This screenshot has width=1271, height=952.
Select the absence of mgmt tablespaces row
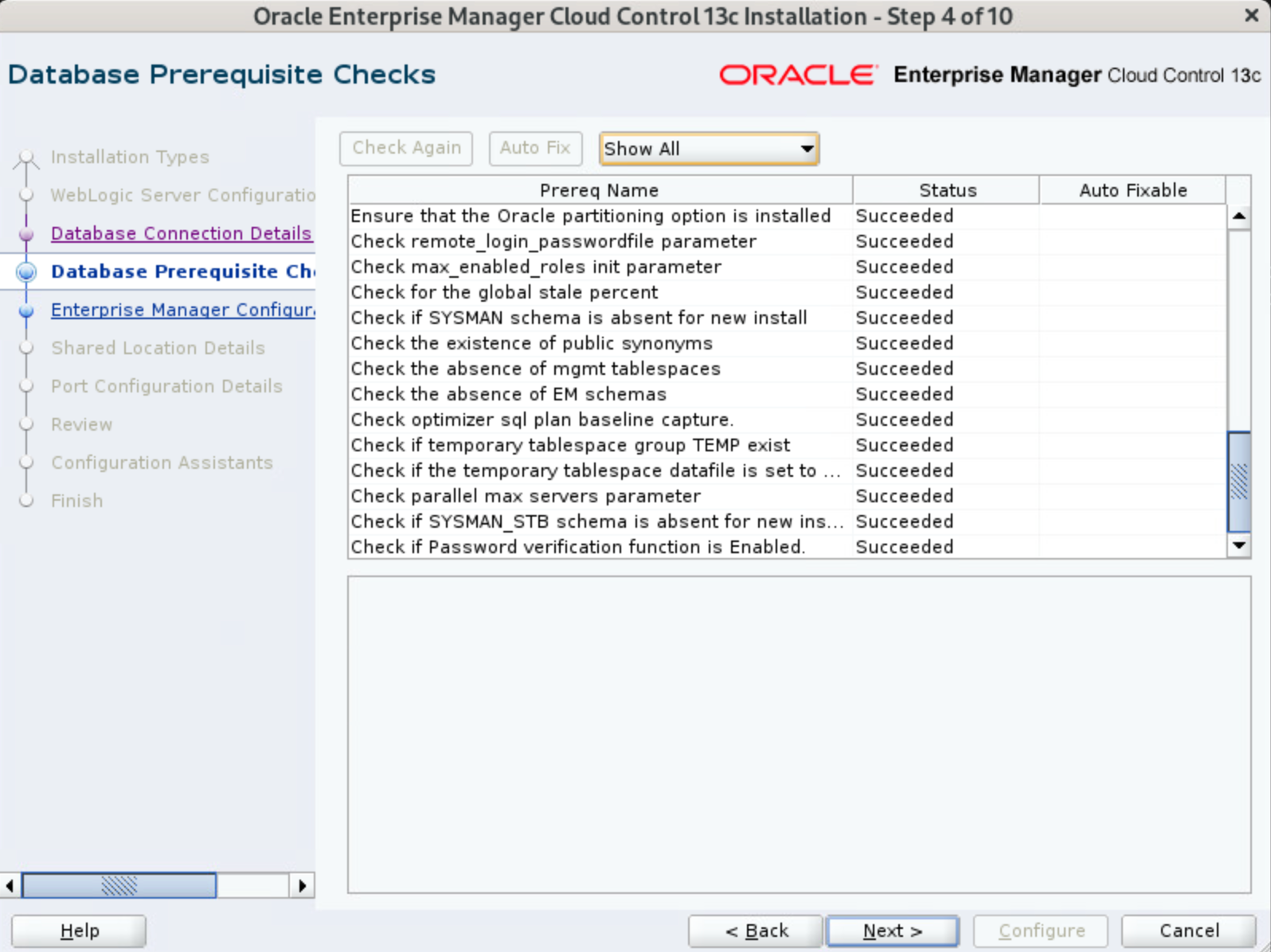(x=787, y=369)
